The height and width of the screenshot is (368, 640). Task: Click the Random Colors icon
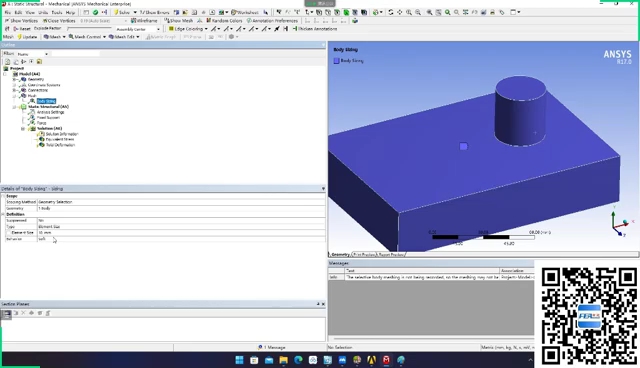pyautogui.click(x=209, y=20)
